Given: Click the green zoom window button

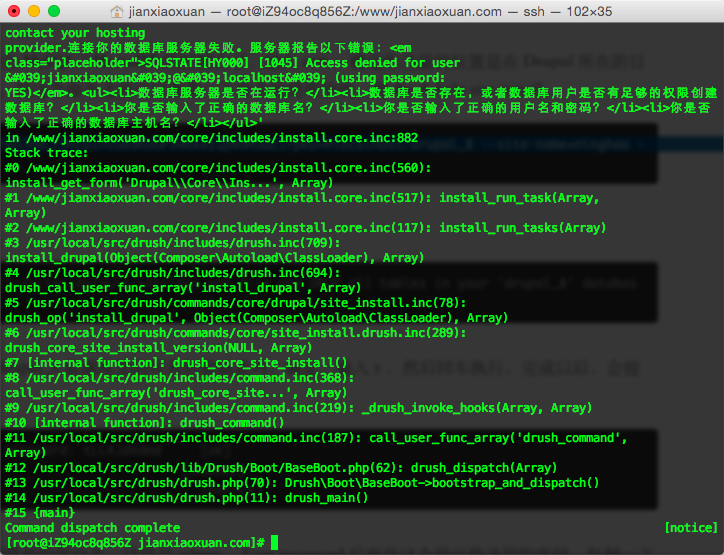Looking at the screenshot, I should pyautogui.click(x=54, y=11).
